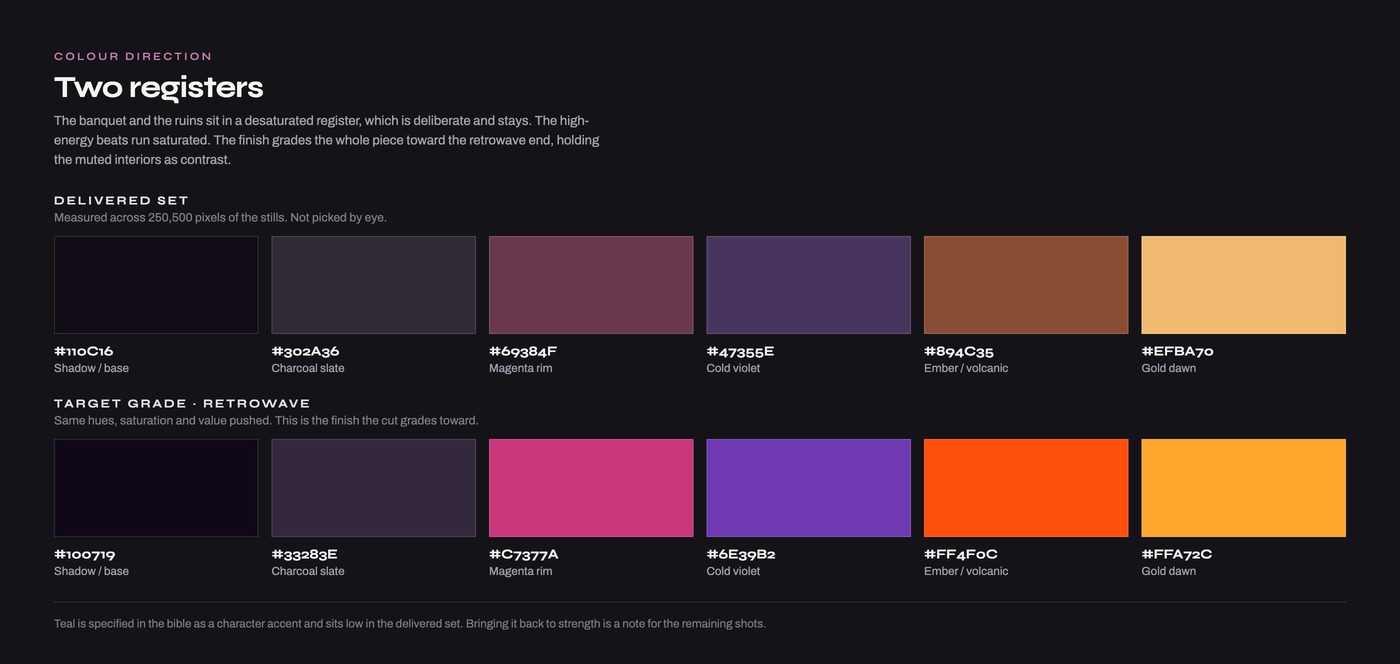Viewport: 1400px width, 664px height.
Task: Click the Teal footnote at the bottom
Action: (410, 624)
